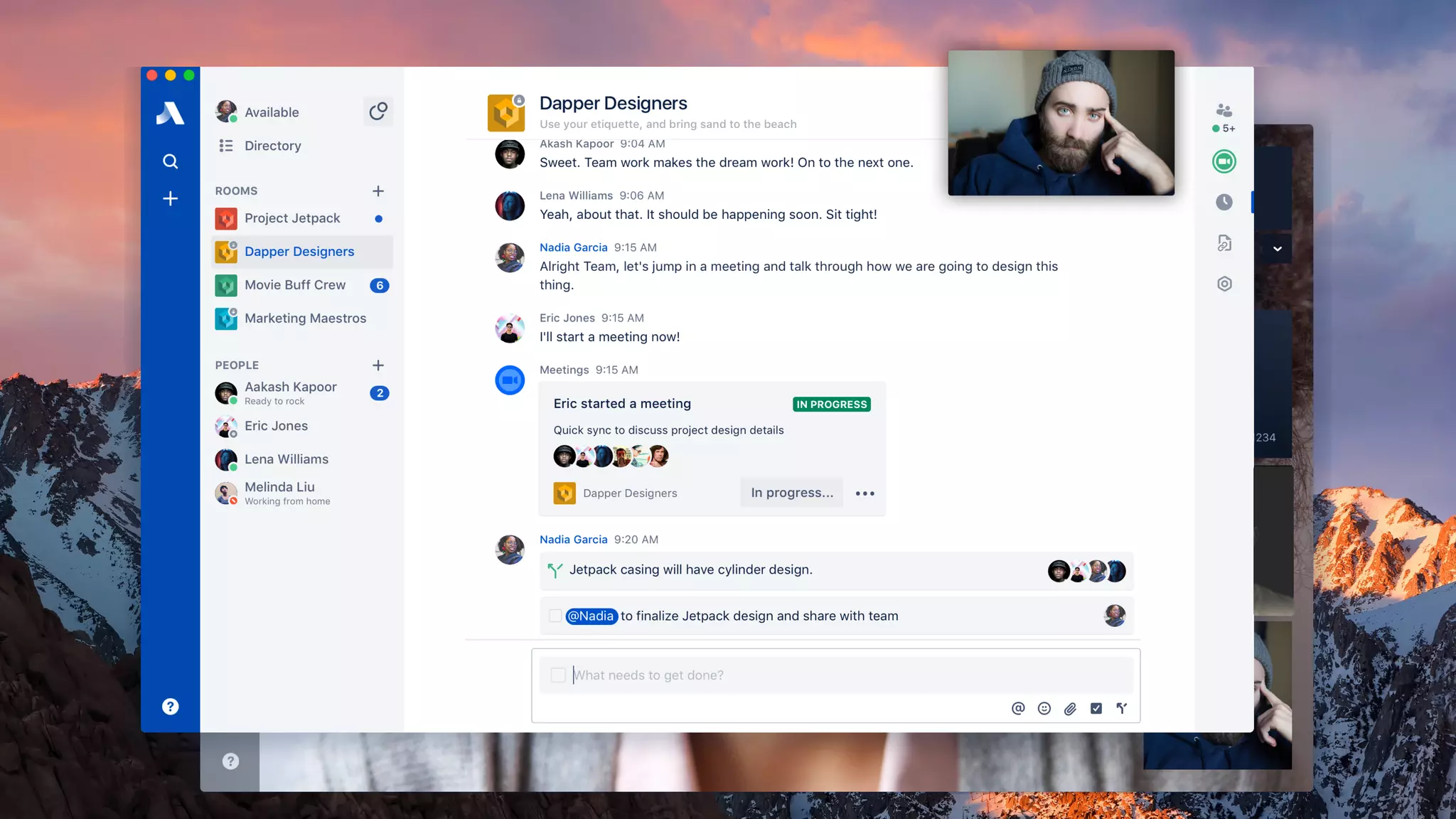Click the hexagon settings icon at right
The width and height of the screenshot is (1456, 819).
coord(1224,284)
